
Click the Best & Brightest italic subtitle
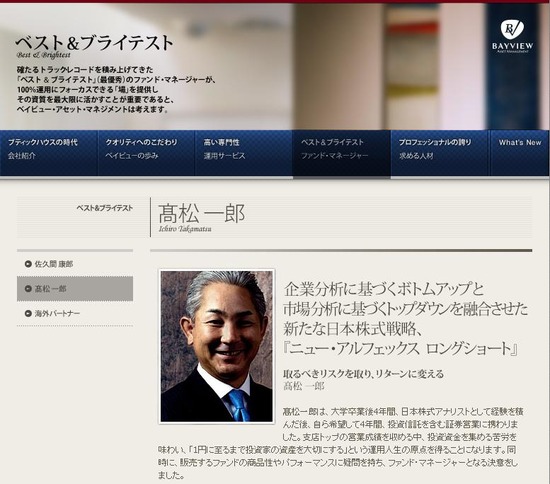coord(43,55)
